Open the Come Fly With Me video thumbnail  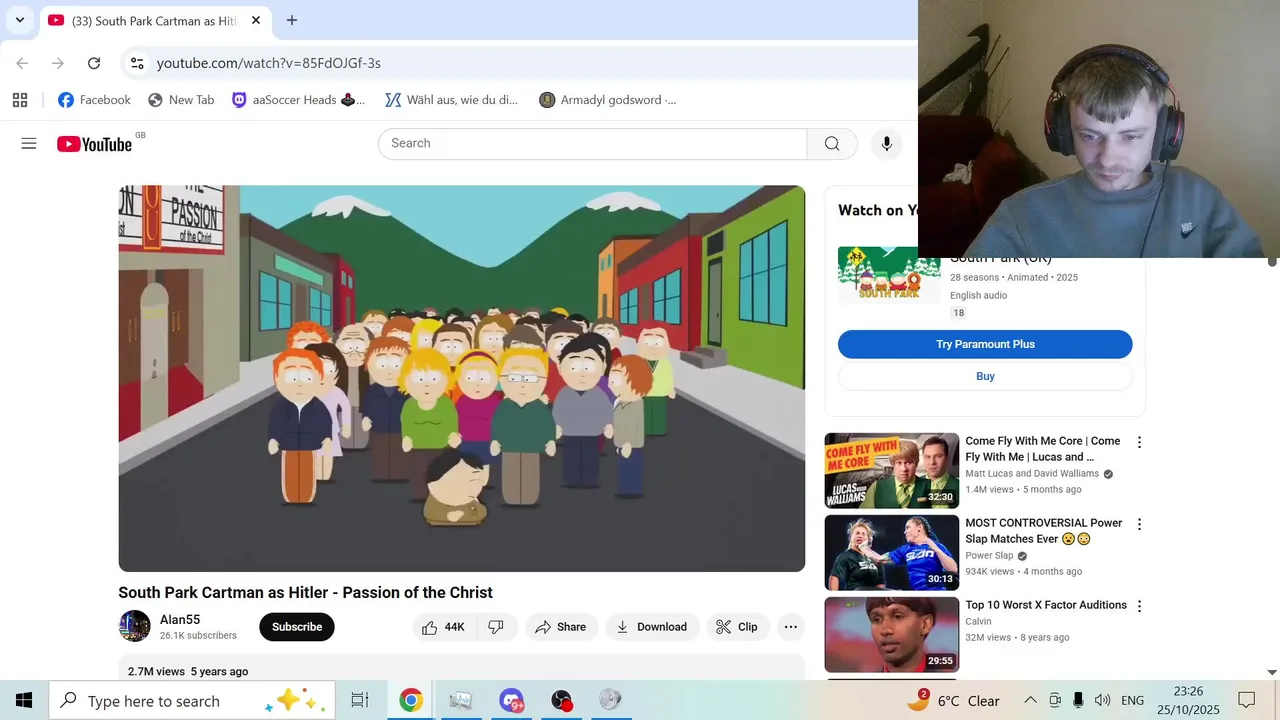click(x=891, y=471)
